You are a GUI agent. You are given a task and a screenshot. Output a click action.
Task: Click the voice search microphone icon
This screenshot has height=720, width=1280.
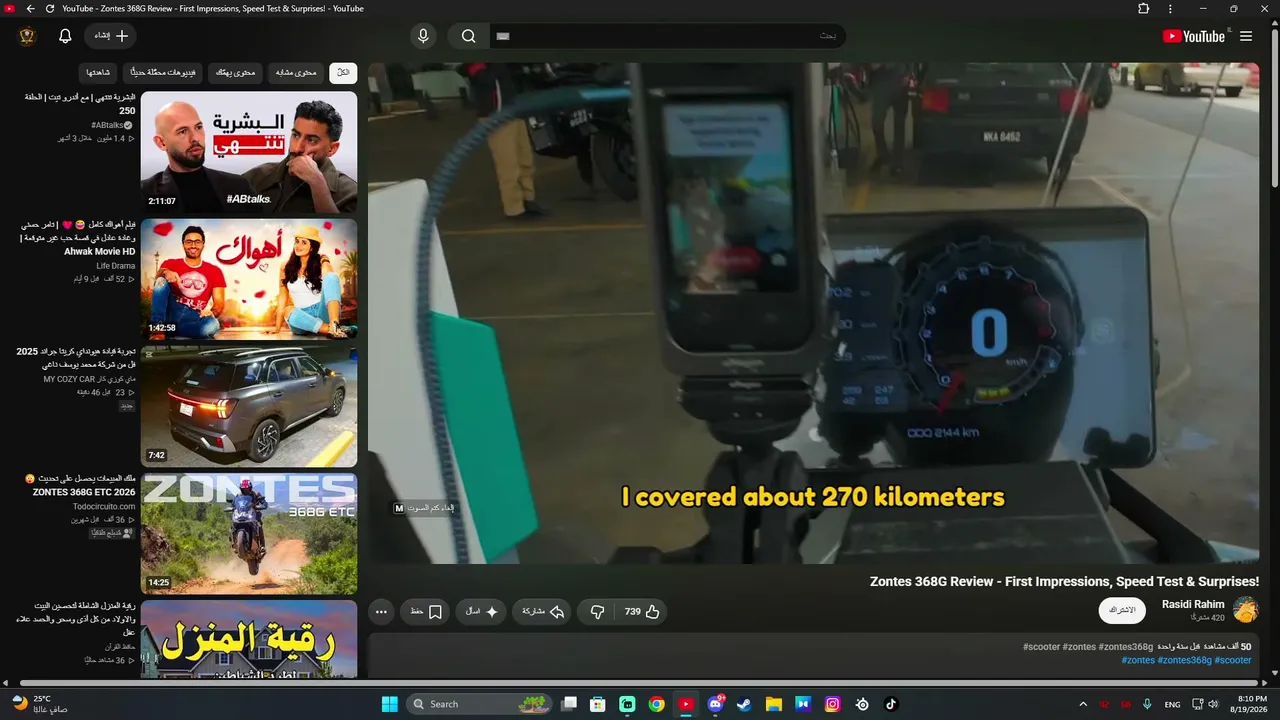click(x=423, y=36)
